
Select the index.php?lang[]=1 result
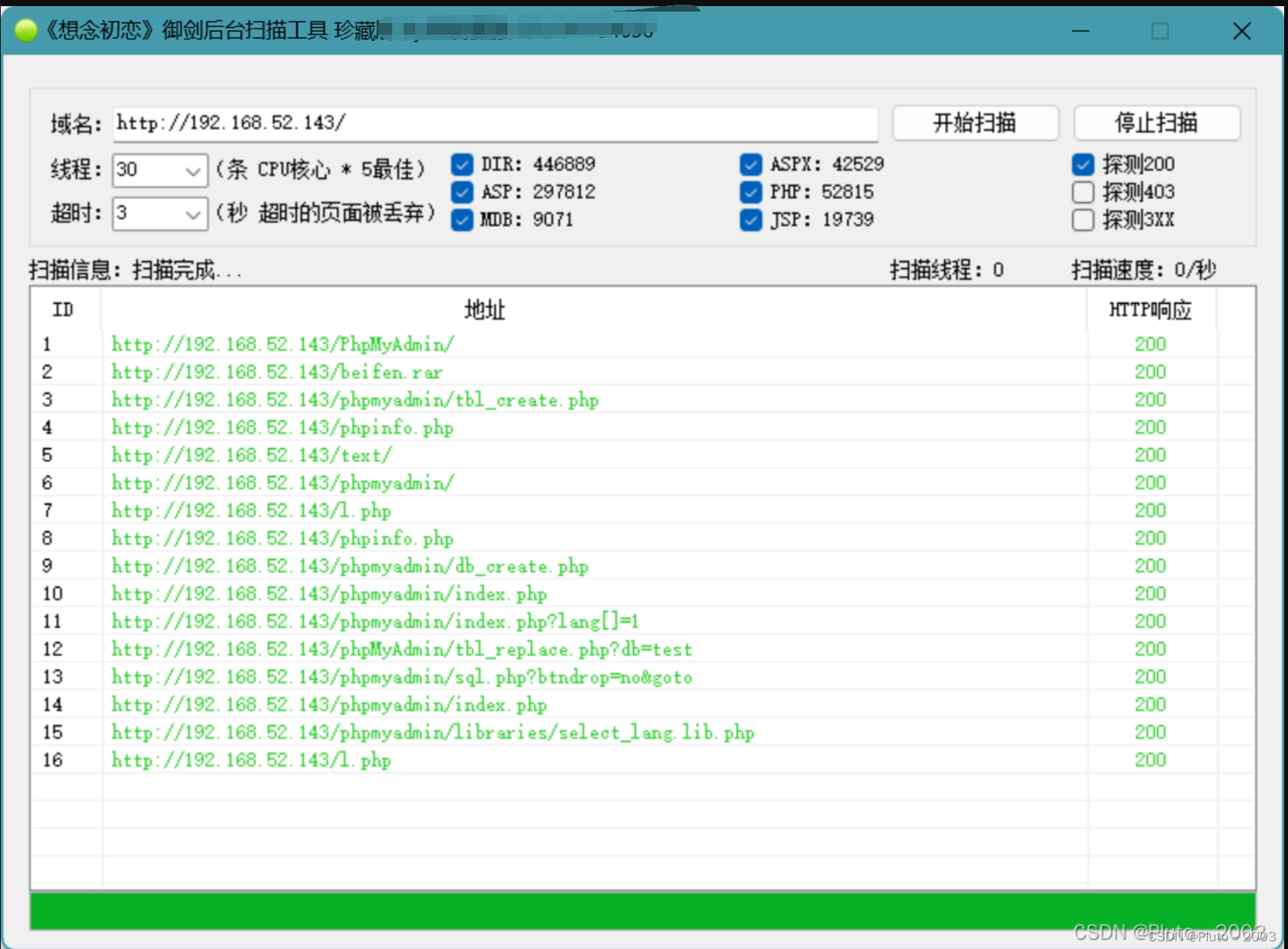point(375,621)
